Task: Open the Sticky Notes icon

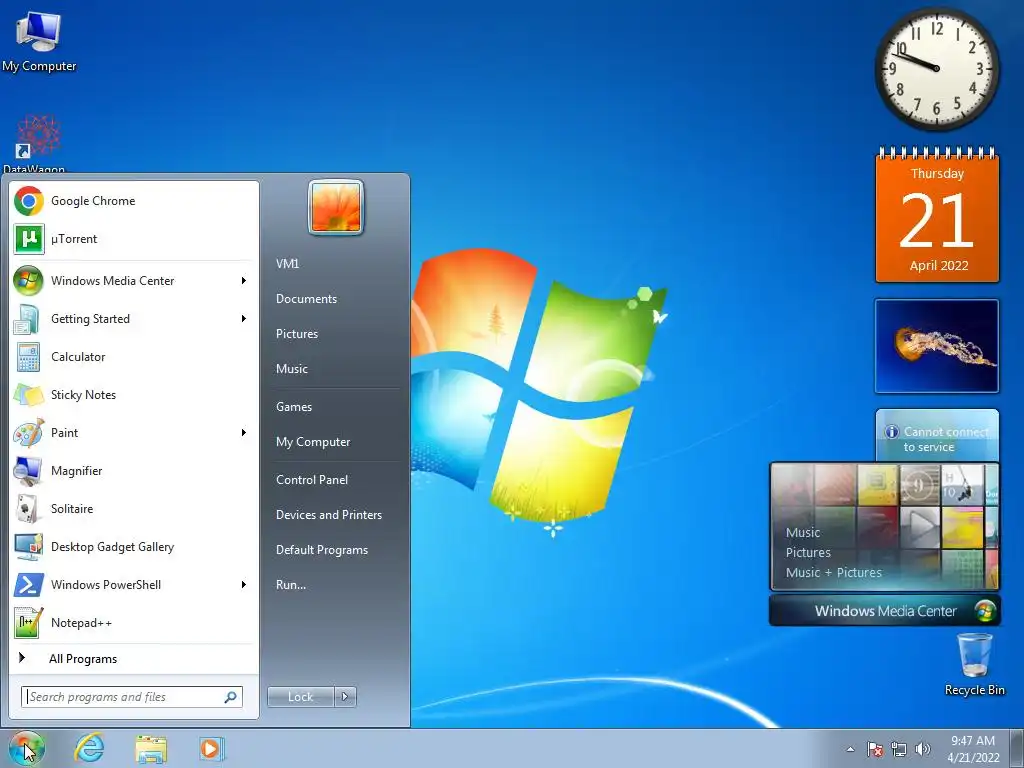Action: pyautogui.click(x=28, y=394)
